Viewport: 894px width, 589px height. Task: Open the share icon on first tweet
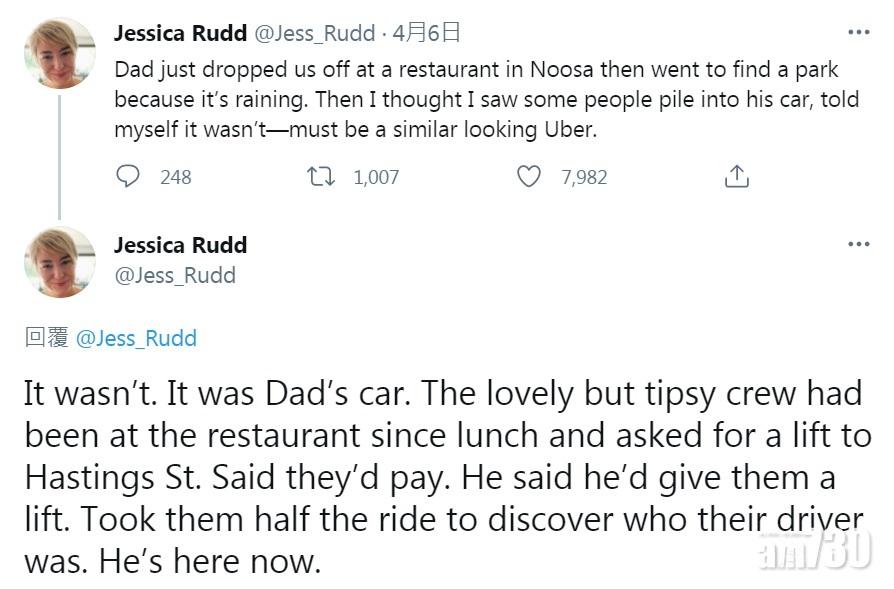pos(736,177)
